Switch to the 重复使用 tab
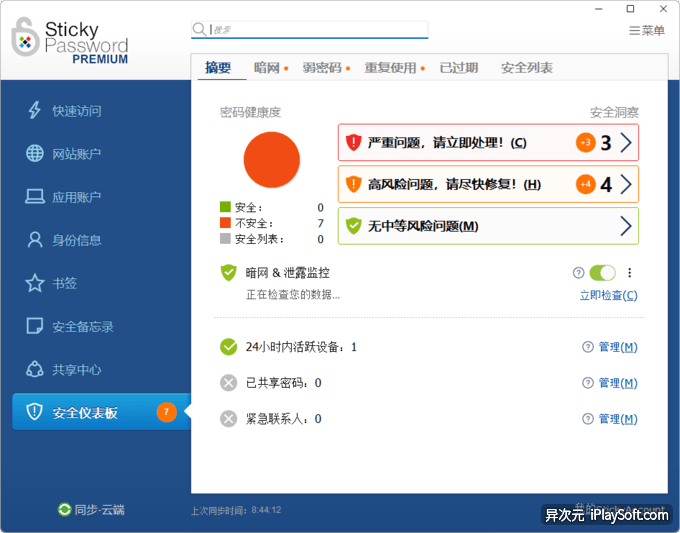The image size is (680, 533). 390,68
